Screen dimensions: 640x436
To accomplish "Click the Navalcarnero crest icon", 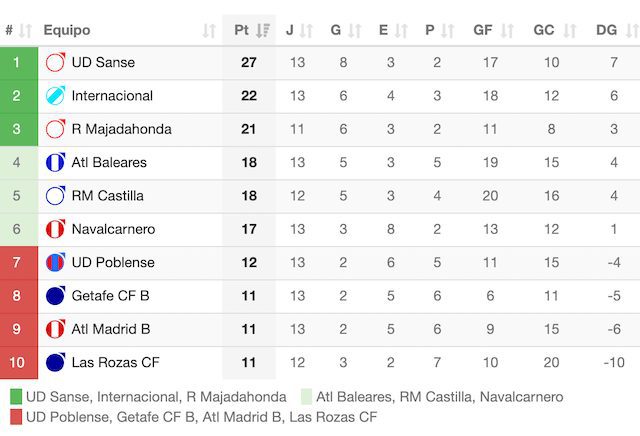I will coord(56,229).
